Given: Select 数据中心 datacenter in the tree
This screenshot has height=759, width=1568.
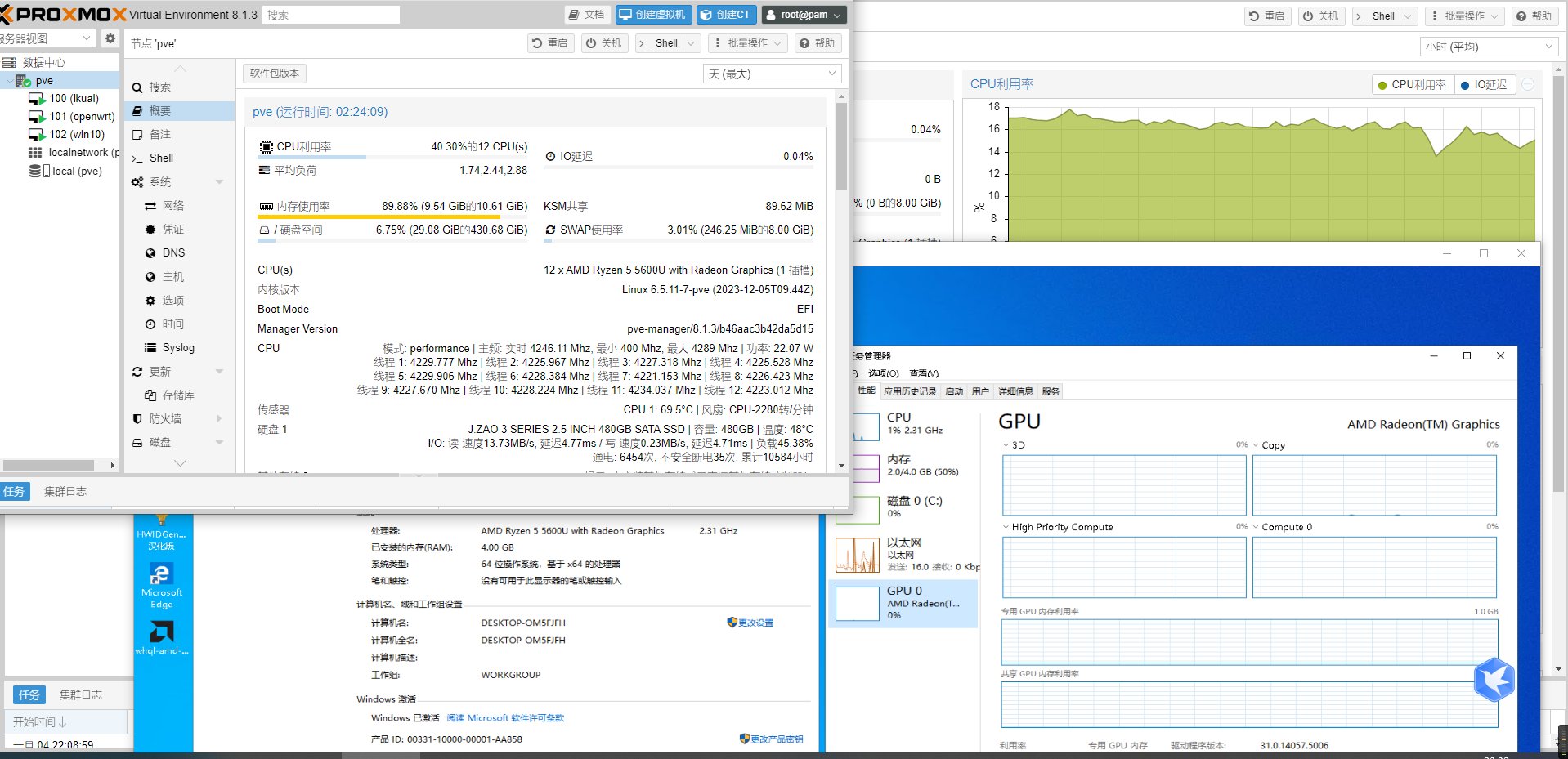Looking at the screenshot, I should (34, 63).
